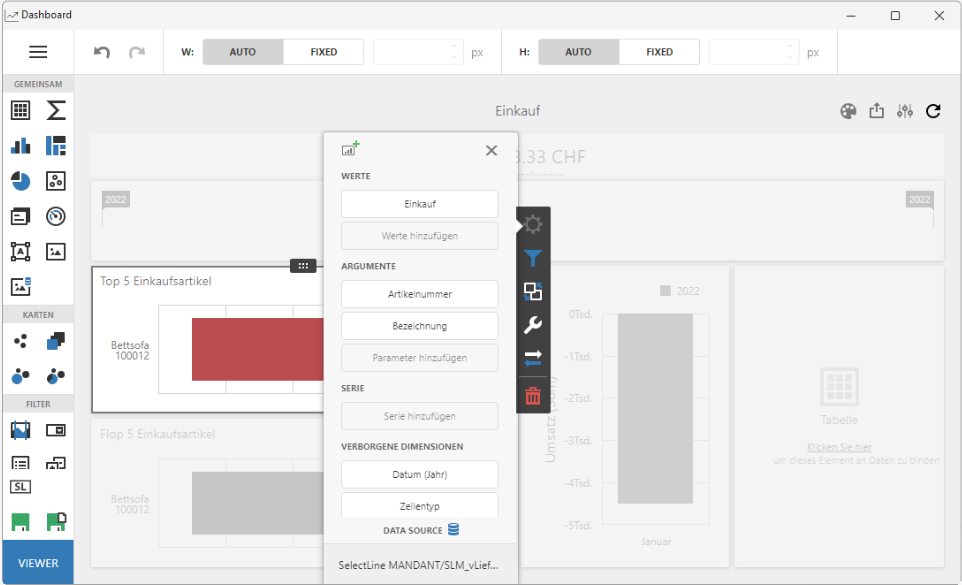This screenshot has height=585, width=962.
Task: Add a Cards item
Action: pyautogui.click(x=20, y=216)
